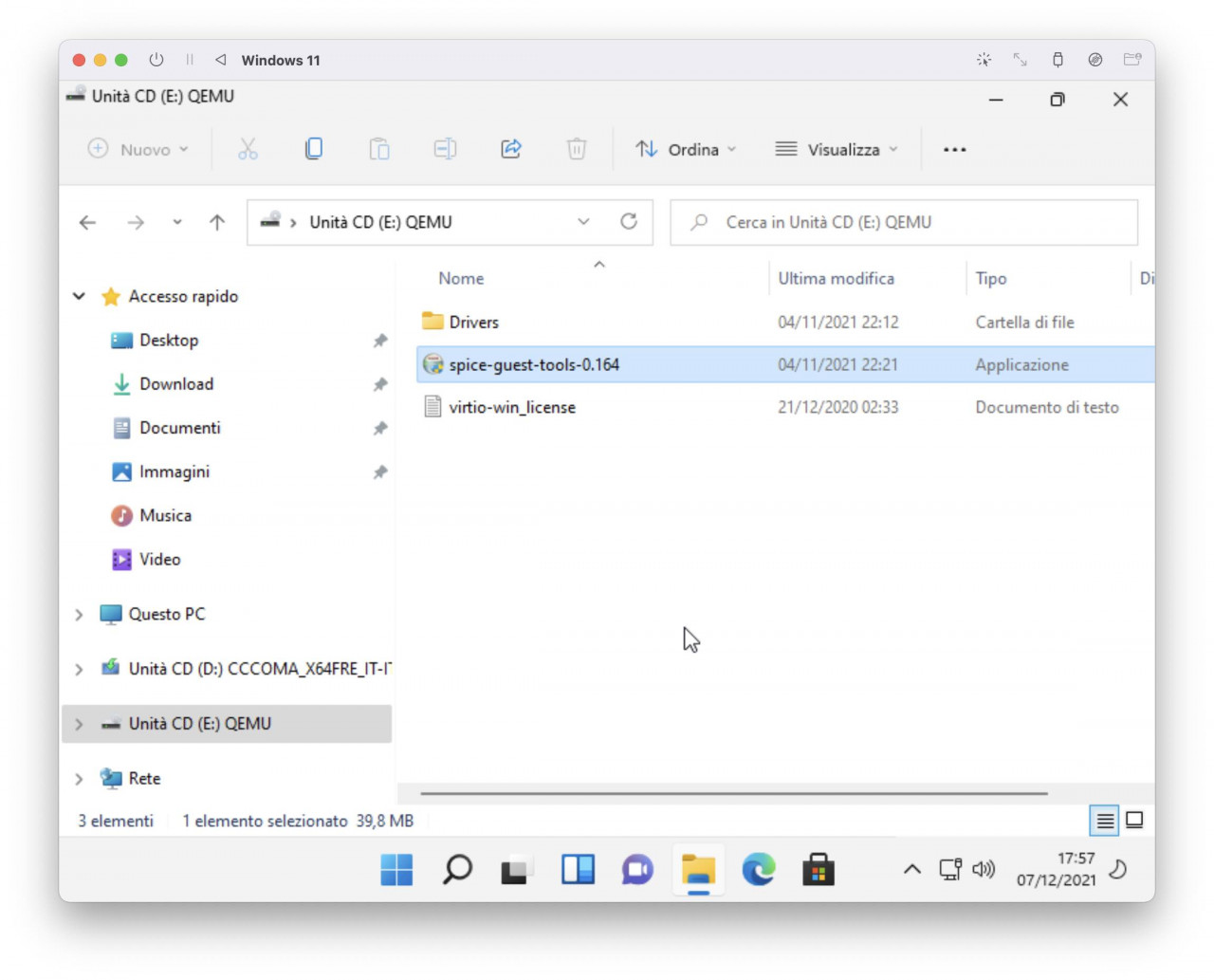
Task: Select Documenti in quick access
Action: (x=180, y=428)
